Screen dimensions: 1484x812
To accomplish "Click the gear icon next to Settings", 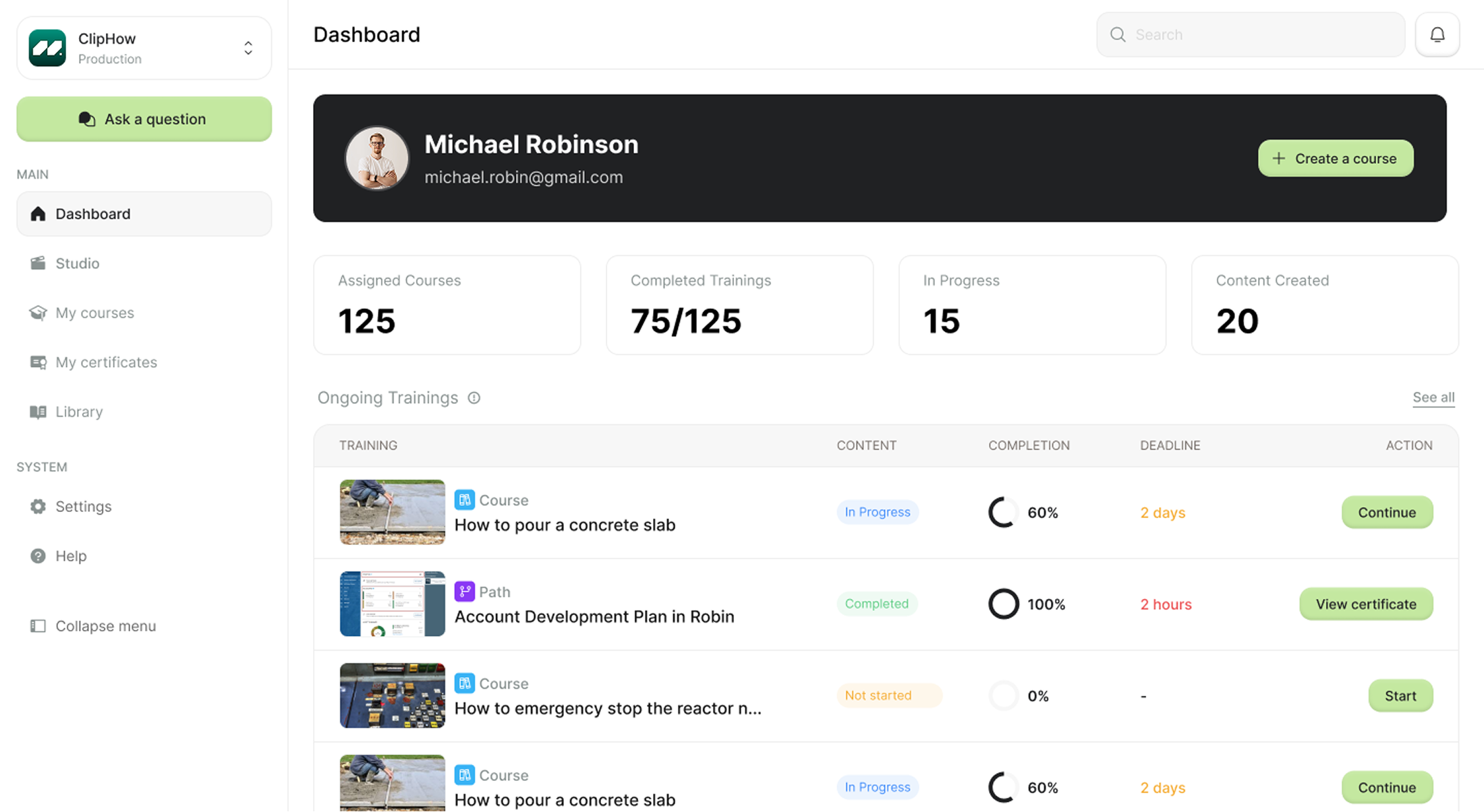I will tap(38, 506).
